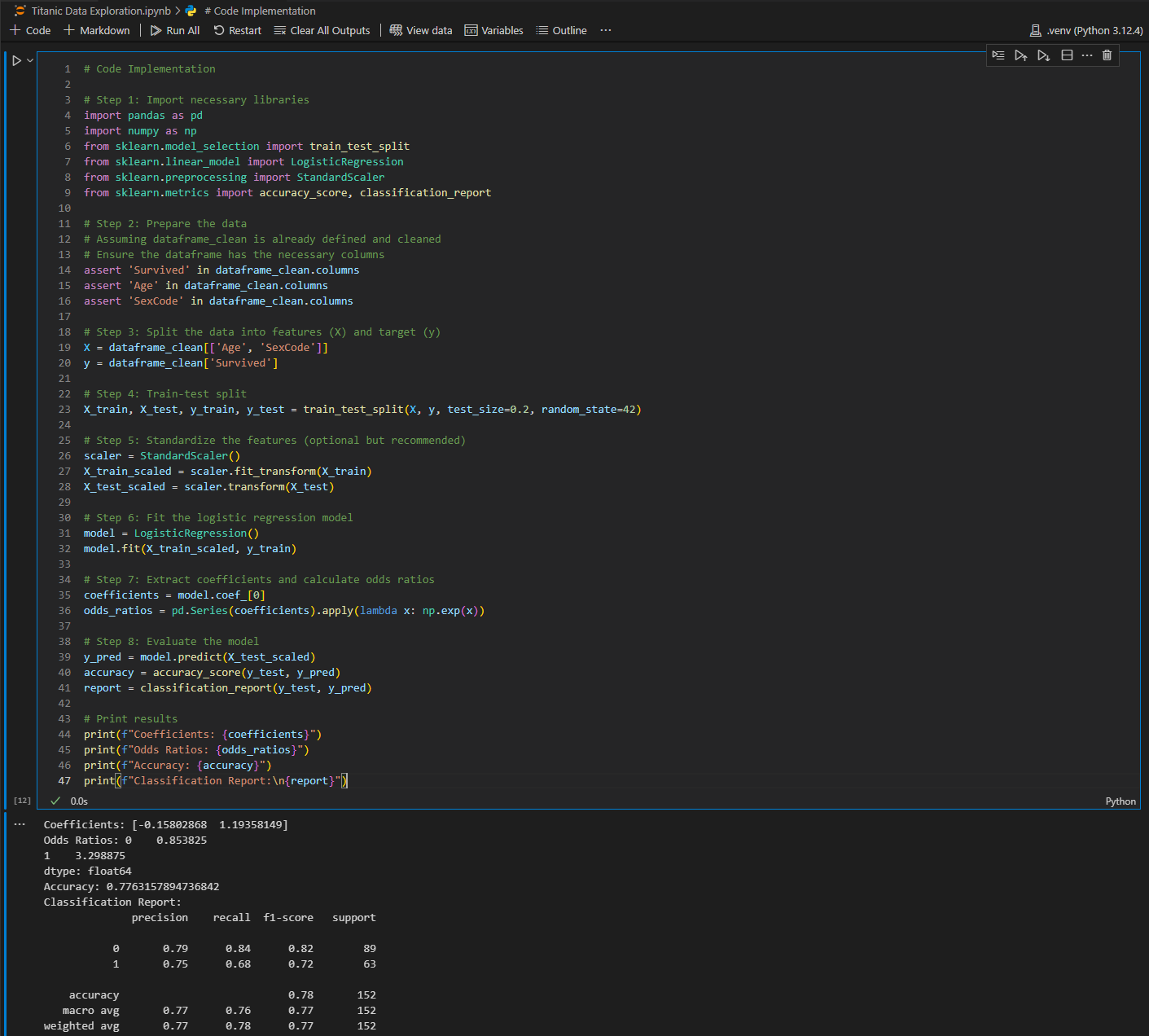Click print Classification Report line
The image size is (1149, 1036).
(x=216, y=781)
